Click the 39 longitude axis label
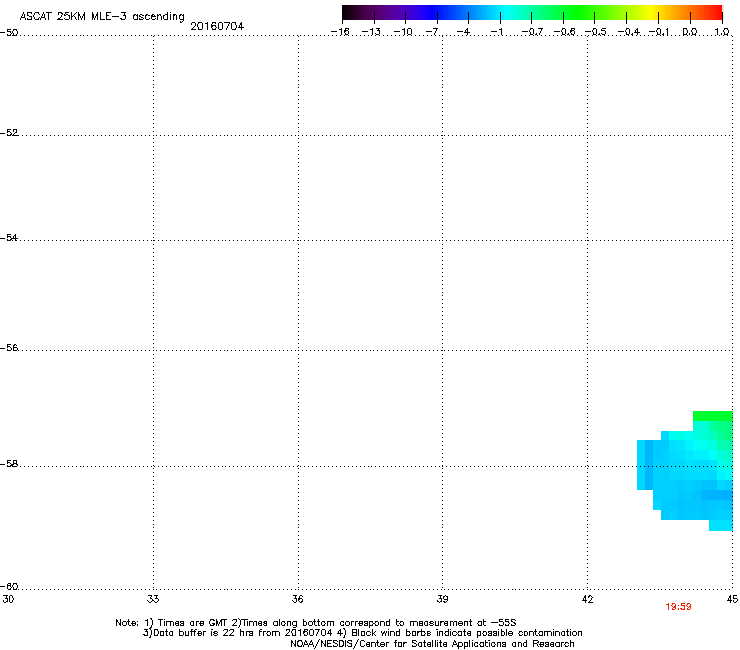 point(442,599)
